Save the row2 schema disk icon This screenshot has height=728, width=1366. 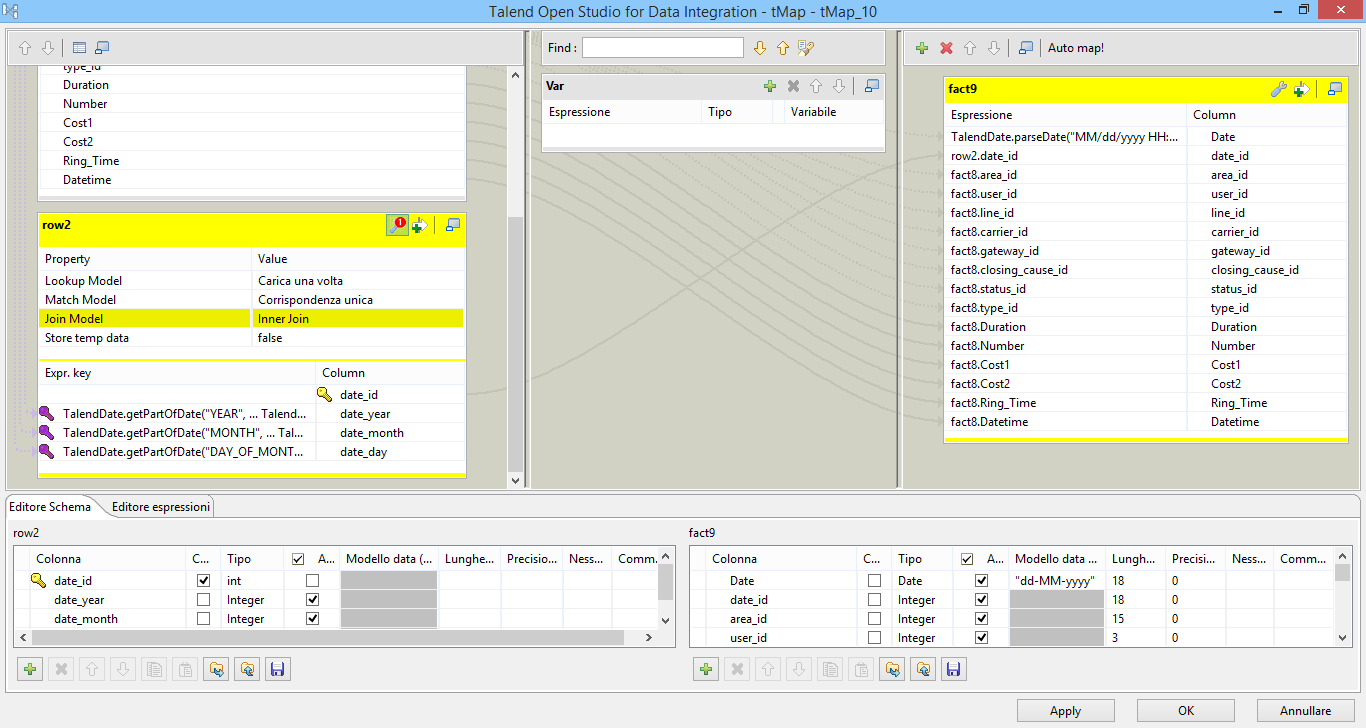tap(278, 669)
